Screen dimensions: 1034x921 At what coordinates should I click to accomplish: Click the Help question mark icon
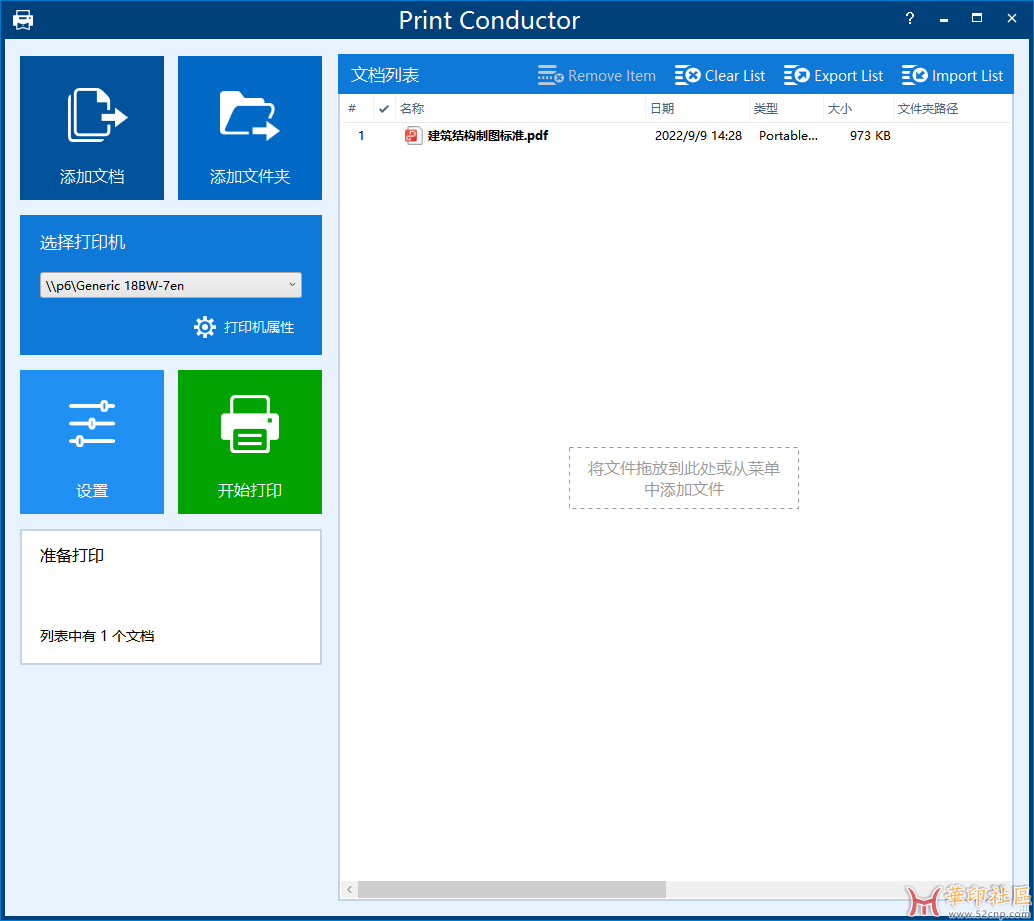[910, 18]
